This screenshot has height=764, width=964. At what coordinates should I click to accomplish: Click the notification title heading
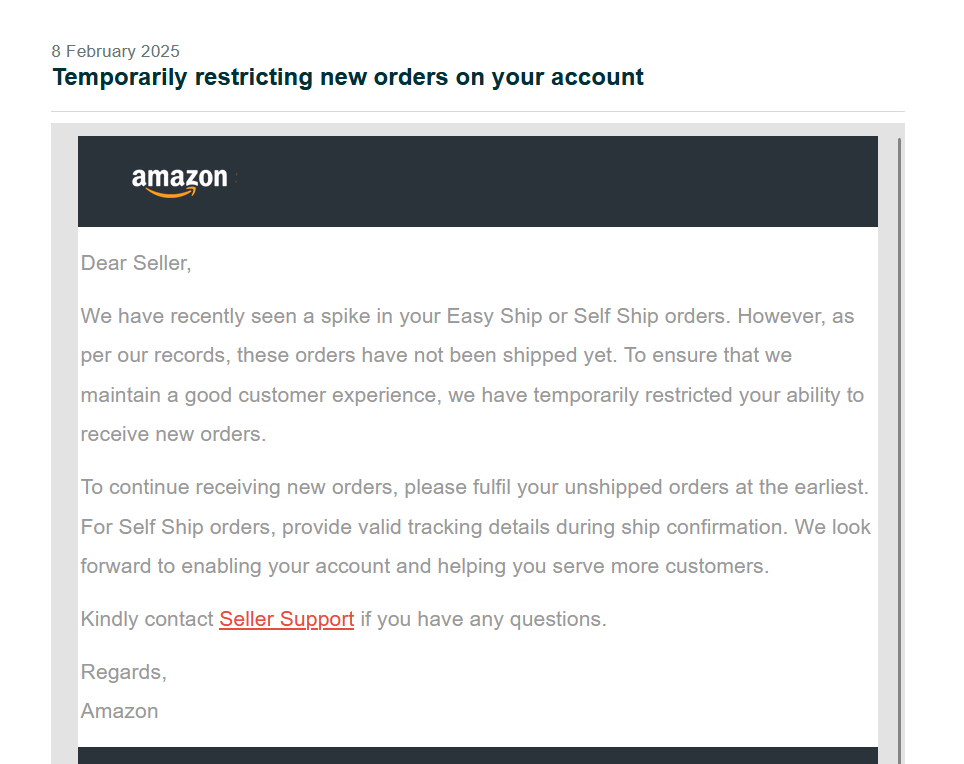coord(348,77)
